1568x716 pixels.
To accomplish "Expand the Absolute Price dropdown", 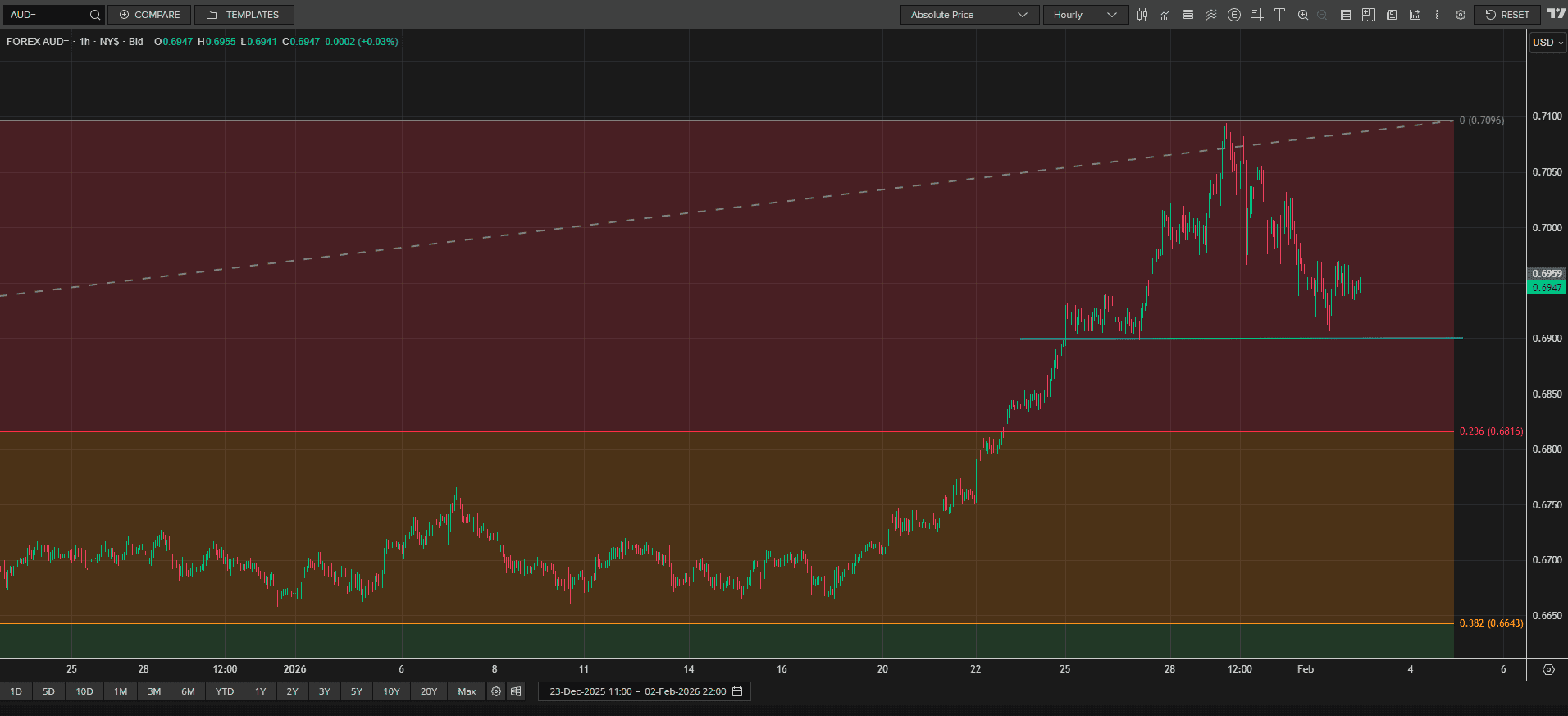I will [969, 15].
